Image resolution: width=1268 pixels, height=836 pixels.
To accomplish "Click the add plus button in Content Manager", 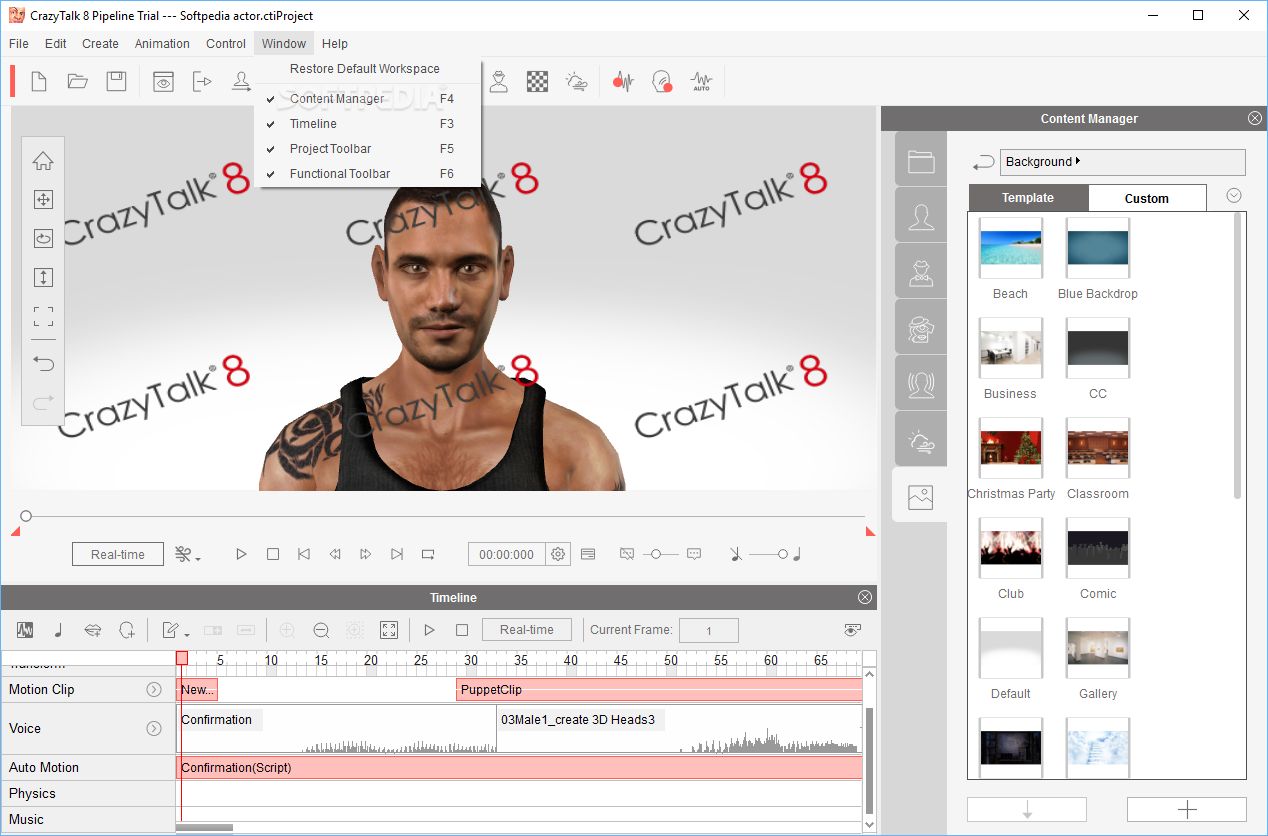I will (1187, 809).
